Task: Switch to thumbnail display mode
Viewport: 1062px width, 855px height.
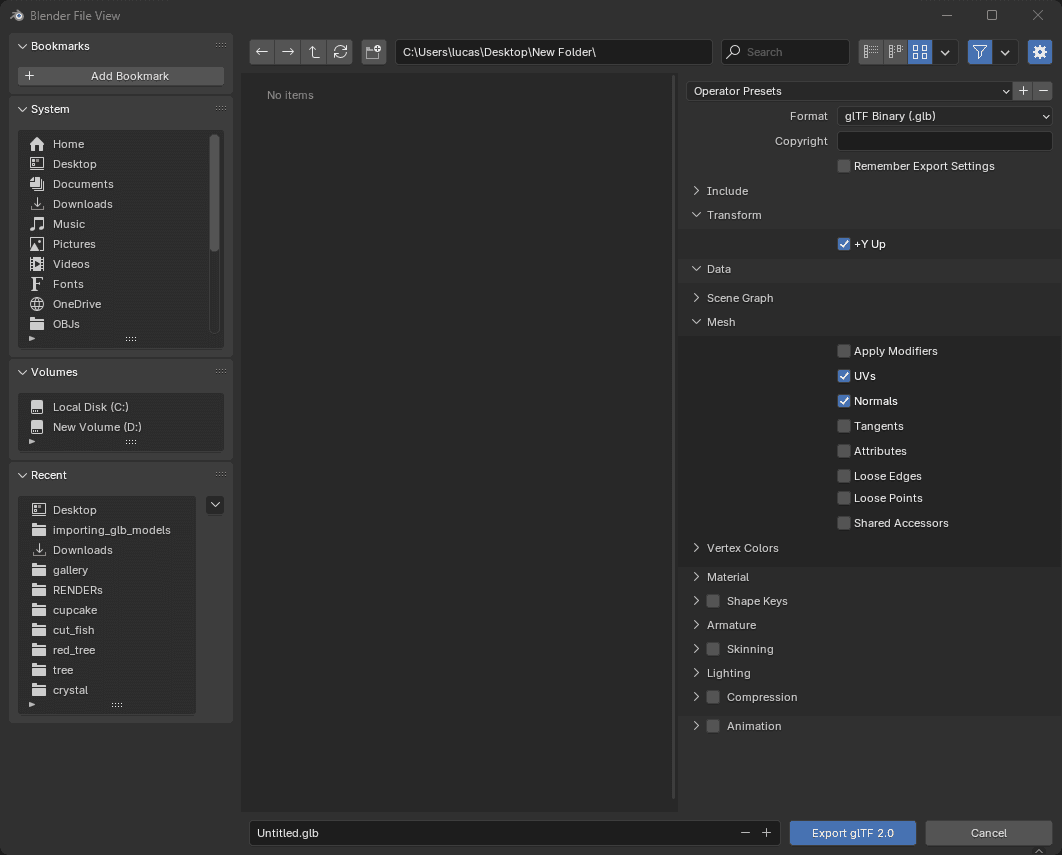Action: pyautogui.click(x=919, y=52)
